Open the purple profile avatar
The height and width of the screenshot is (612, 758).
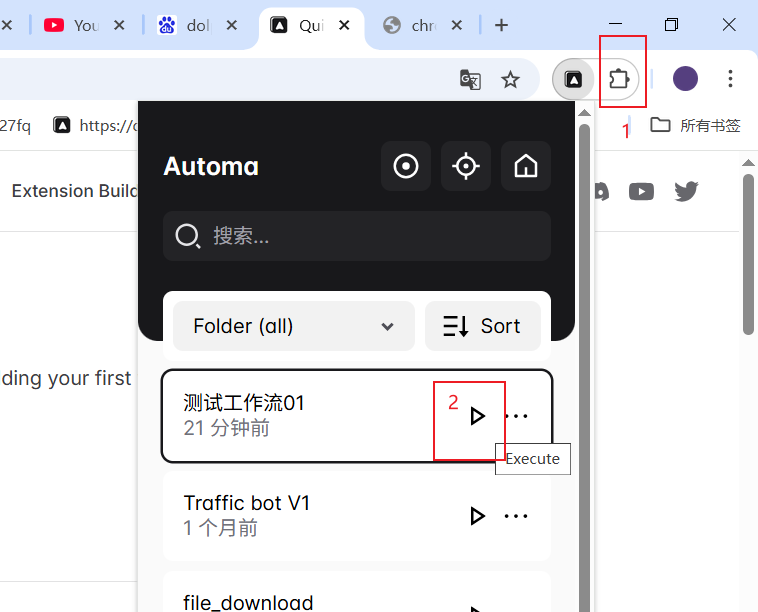pyautogui.click(x=685, y=78)
